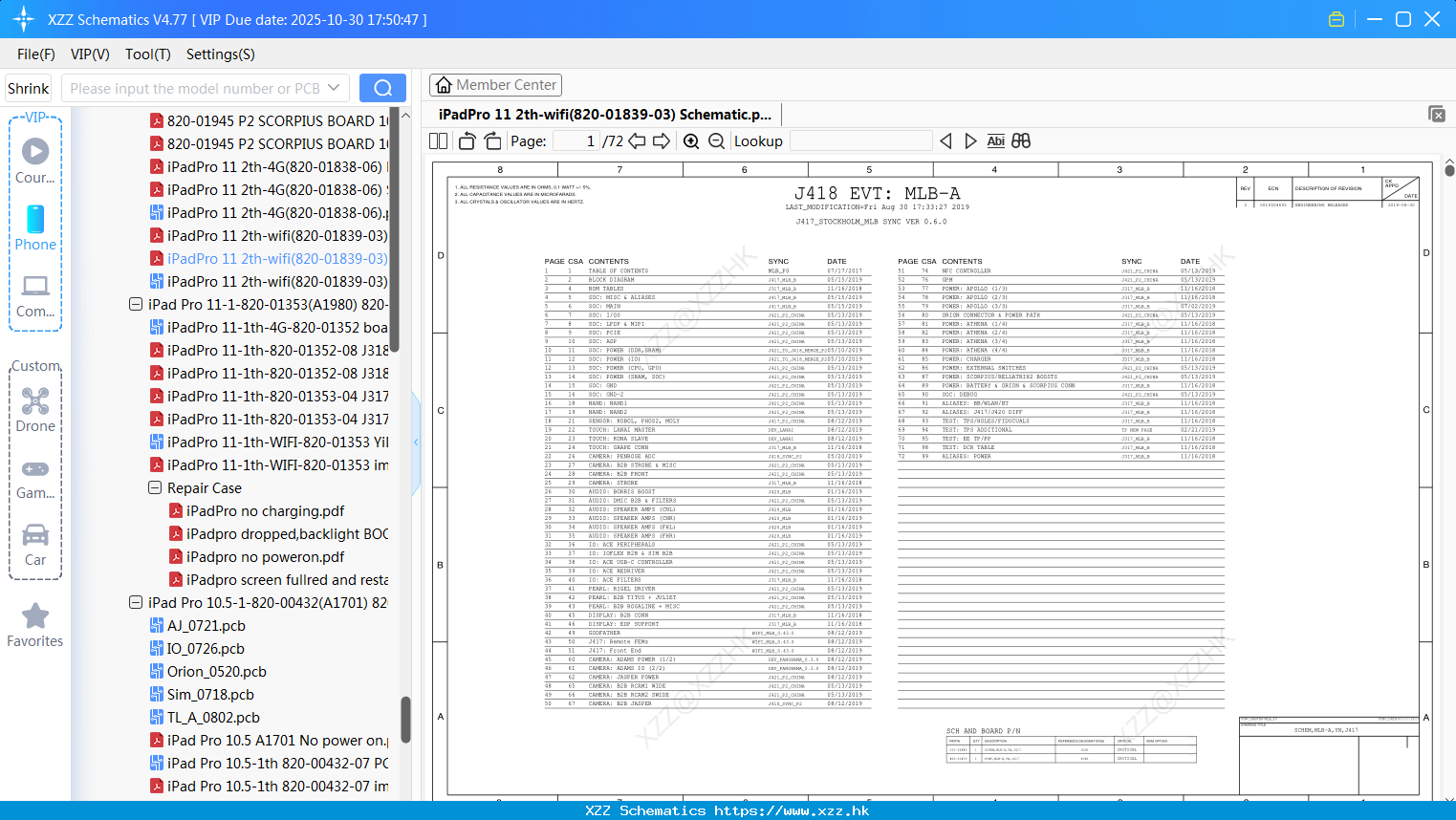
Task: Open iPadPro no charging.pdf
Action: click(265, 510)
